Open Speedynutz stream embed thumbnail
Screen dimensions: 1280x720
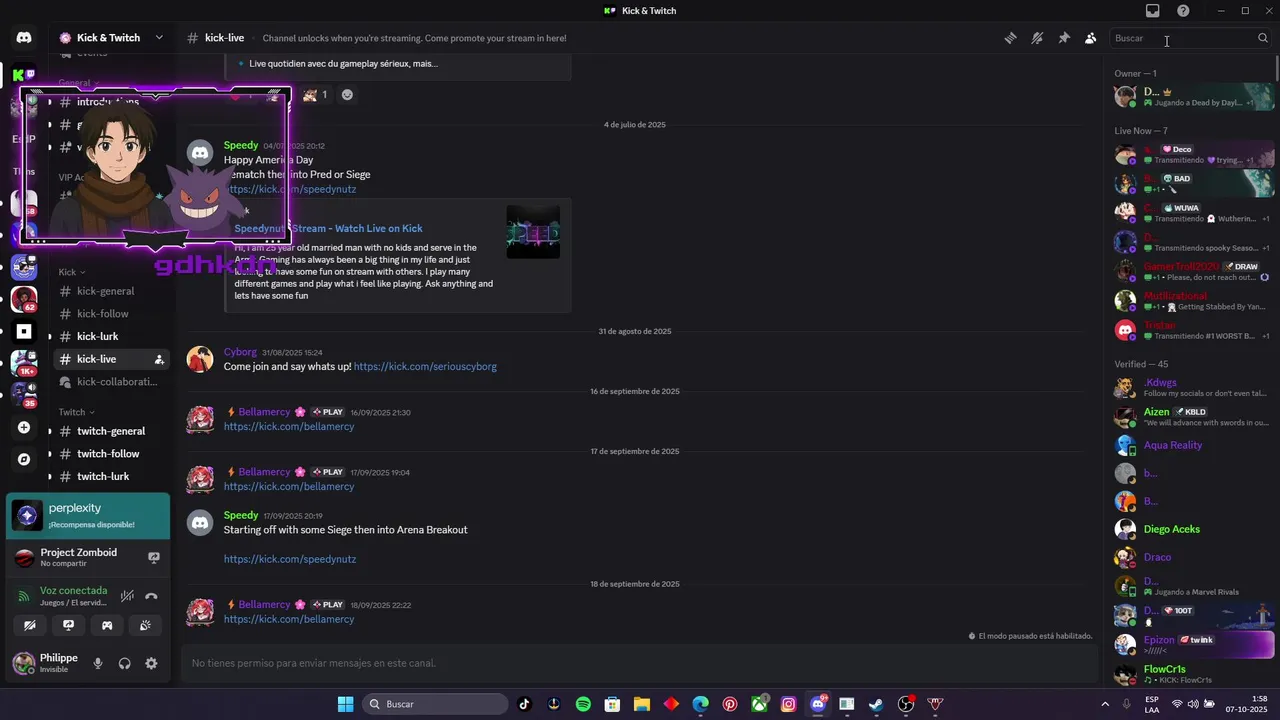[533, 232]
